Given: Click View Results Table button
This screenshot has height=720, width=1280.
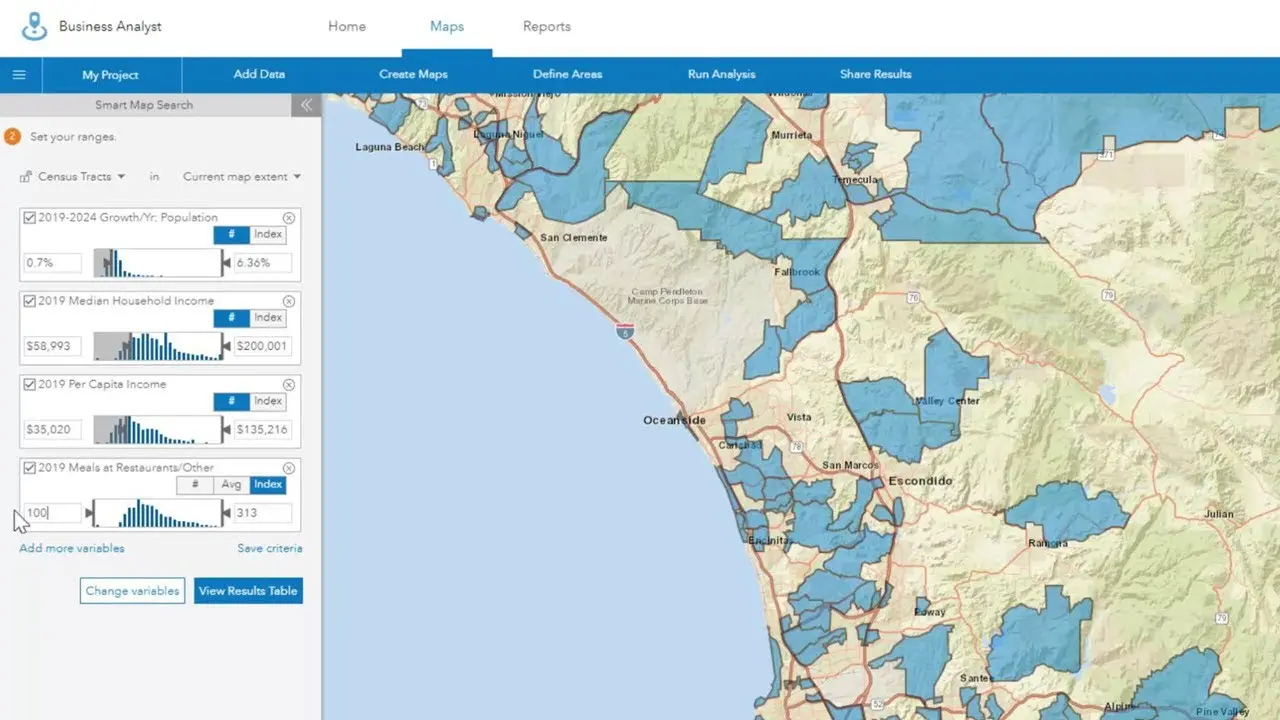Looking at the screenshot, I should coord(248,591).
